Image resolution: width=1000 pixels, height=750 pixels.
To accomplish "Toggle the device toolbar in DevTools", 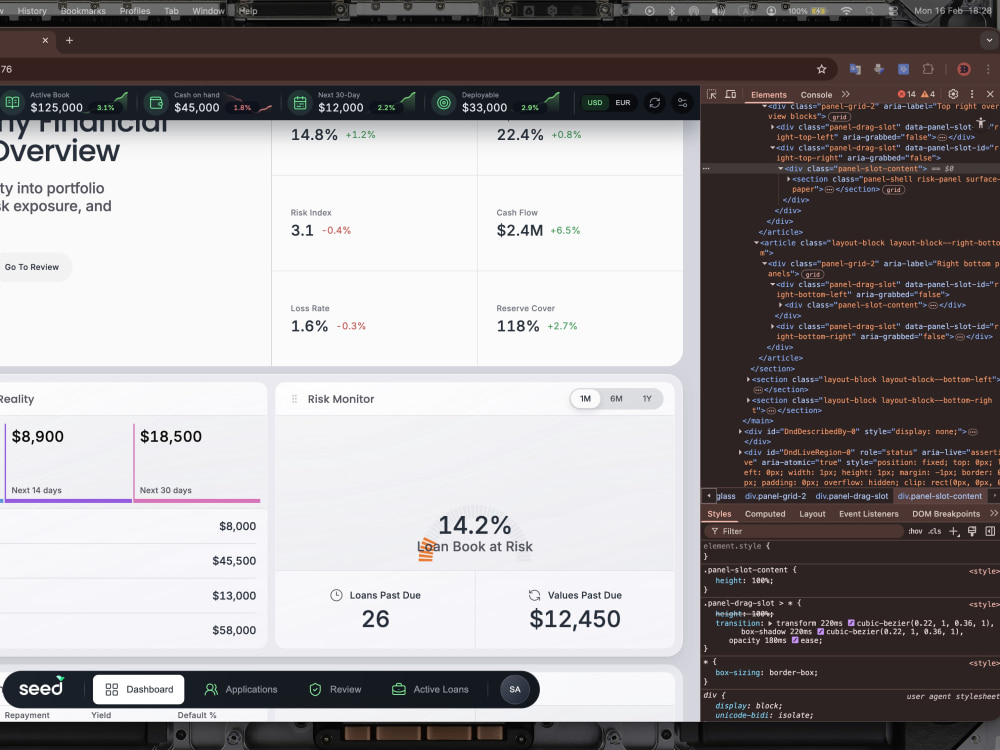I will 731,94.
